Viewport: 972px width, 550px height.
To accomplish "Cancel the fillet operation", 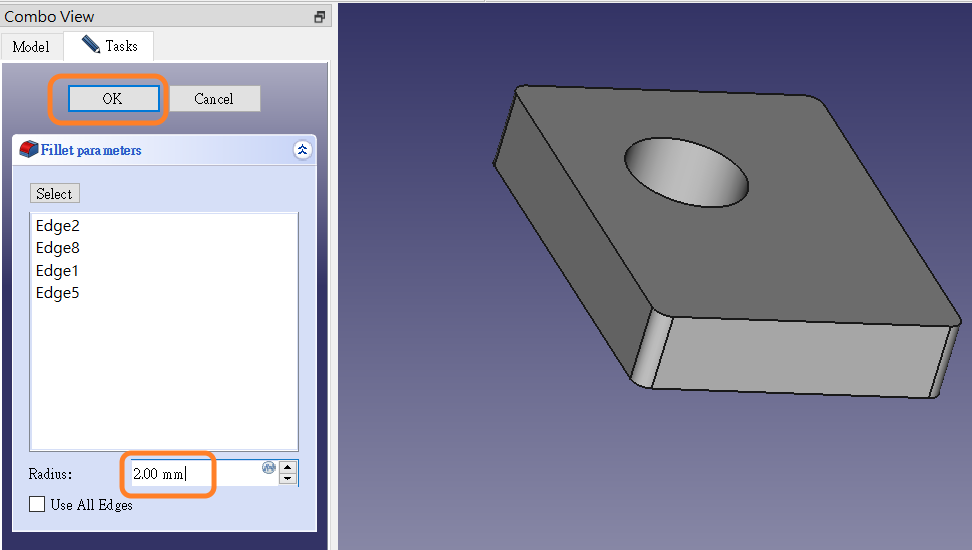I will pos(214,99).
